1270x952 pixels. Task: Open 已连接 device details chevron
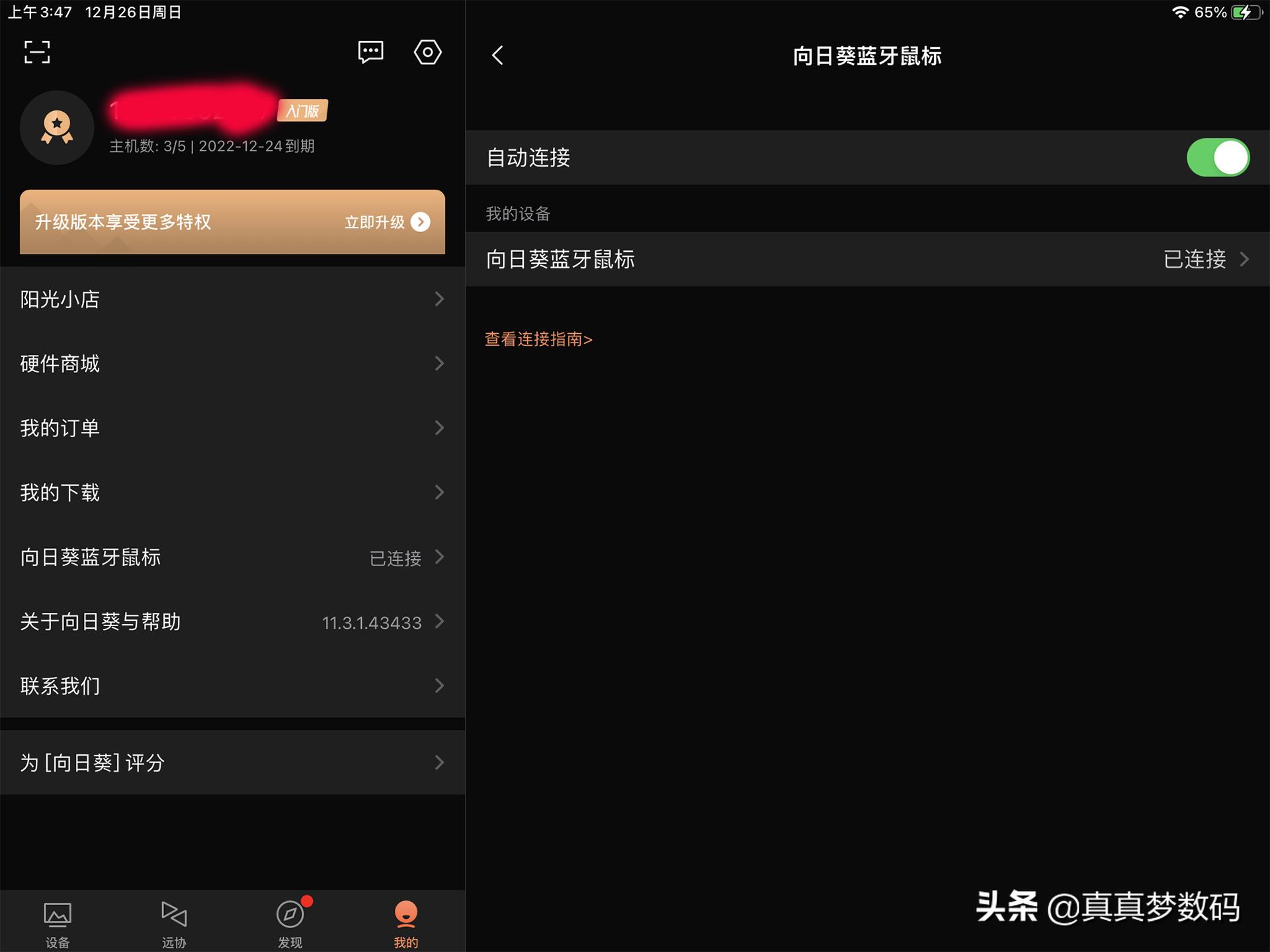pos(1244,259)
